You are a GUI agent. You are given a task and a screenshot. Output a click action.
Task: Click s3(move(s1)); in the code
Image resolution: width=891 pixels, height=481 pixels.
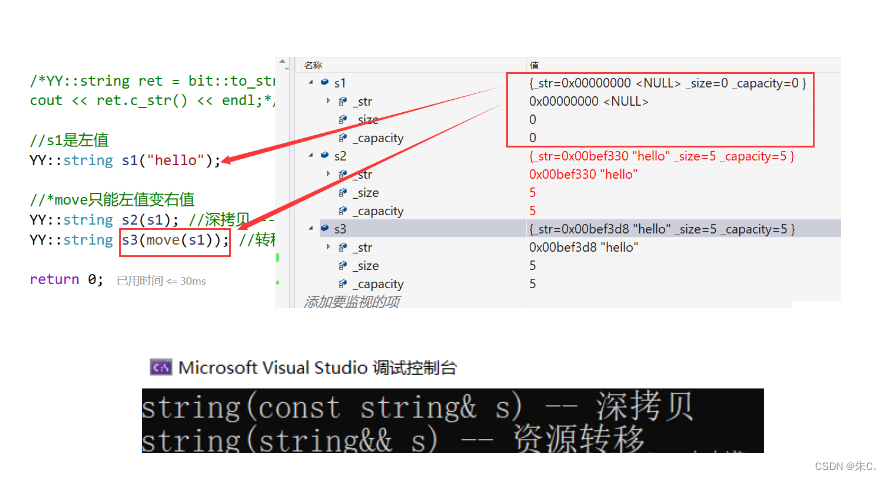coord(175,240)
